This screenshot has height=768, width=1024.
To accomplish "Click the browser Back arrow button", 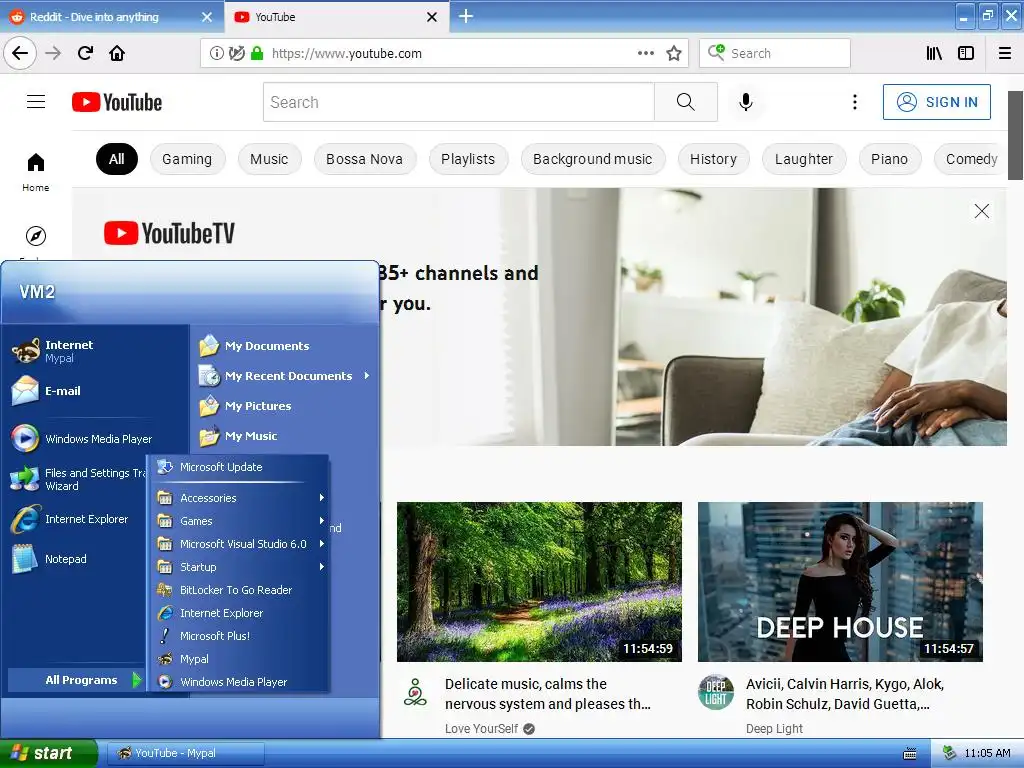I will tap(20, 54).
